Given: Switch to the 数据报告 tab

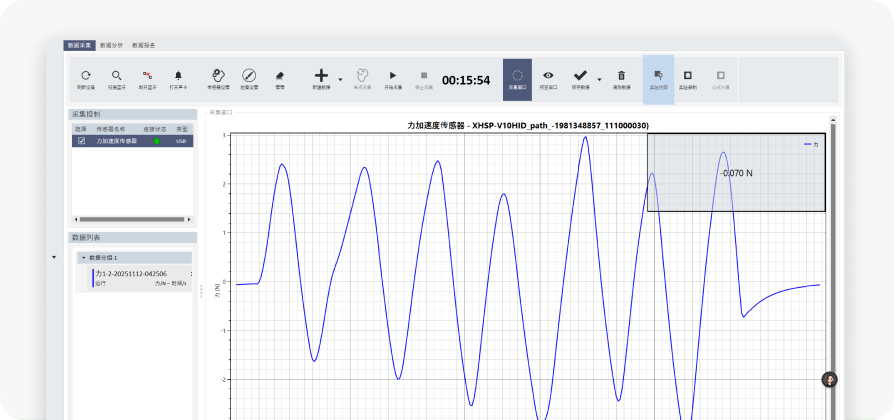Looking at the screenshot, I should 143,45.
